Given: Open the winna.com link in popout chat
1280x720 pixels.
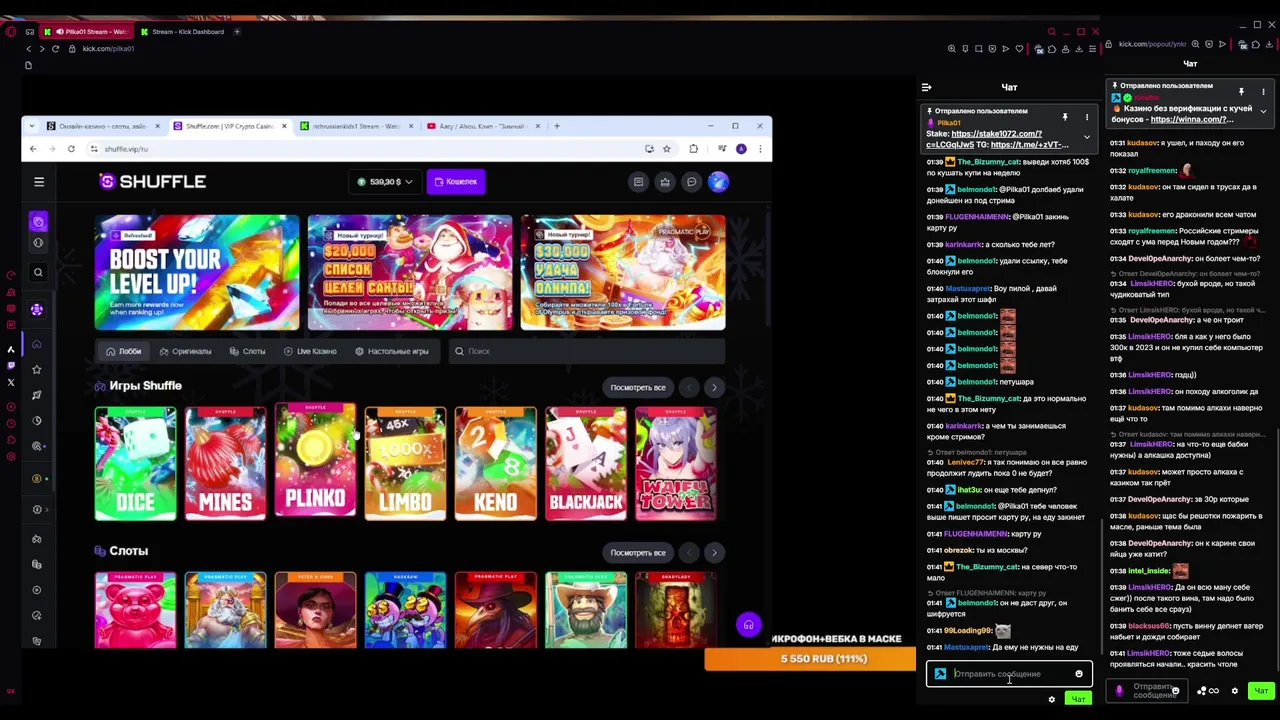Looking at the screenshot, I should tap(1190, 120).
